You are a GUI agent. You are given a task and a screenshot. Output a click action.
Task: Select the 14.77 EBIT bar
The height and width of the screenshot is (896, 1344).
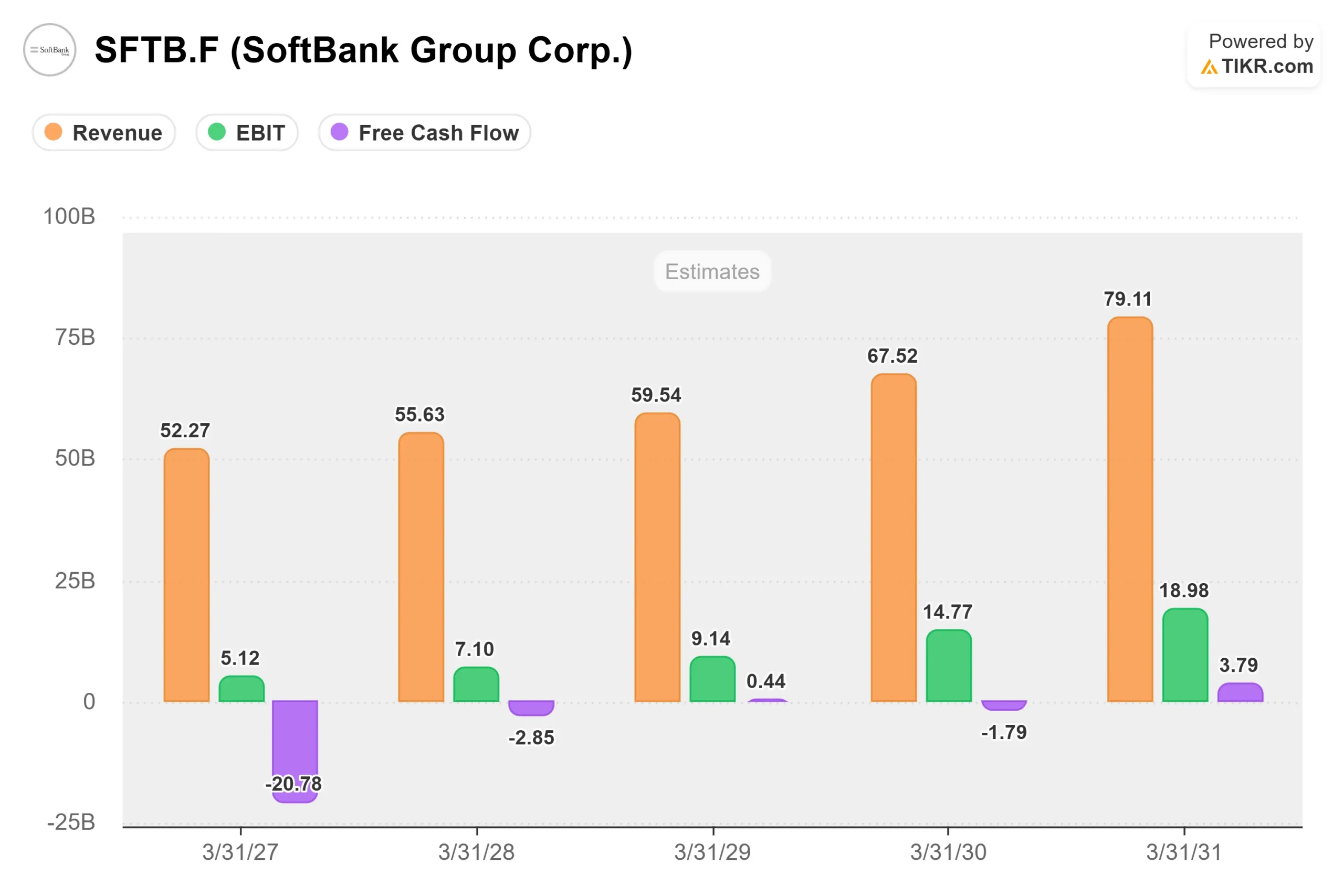click(949, 666)
